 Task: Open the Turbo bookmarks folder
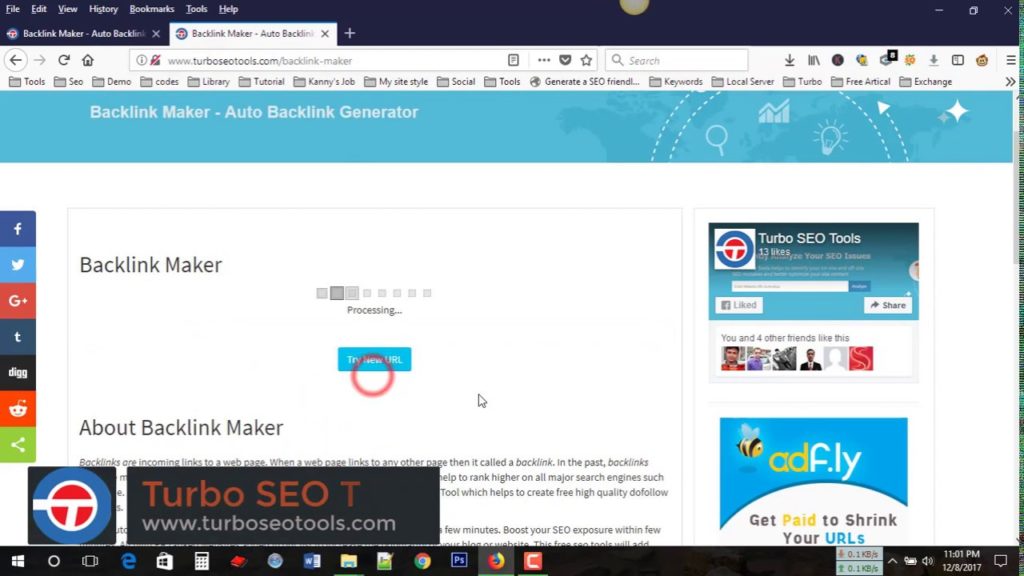(803, 82)
